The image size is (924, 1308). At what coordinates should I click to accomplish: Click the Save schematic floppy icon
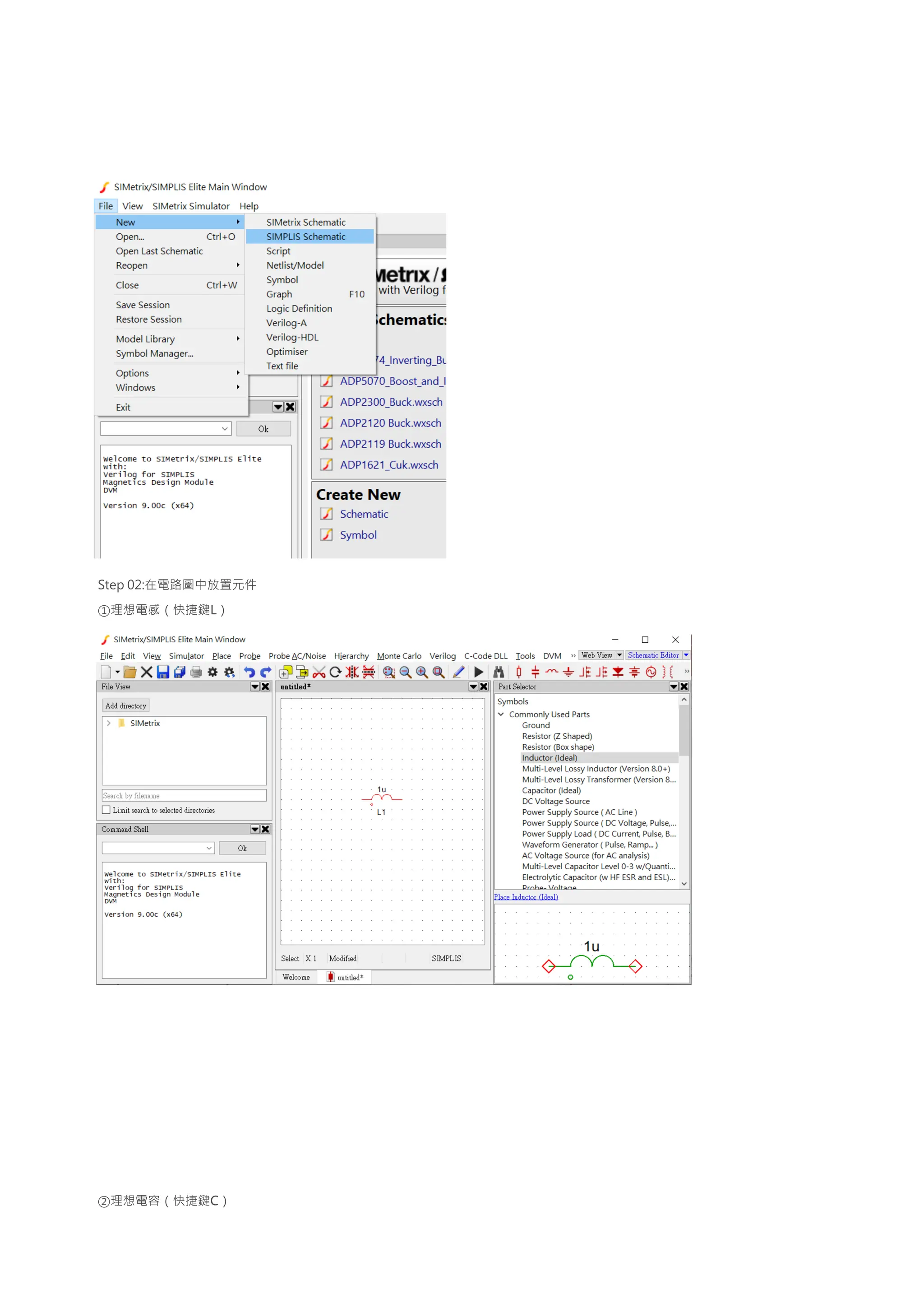163,672
